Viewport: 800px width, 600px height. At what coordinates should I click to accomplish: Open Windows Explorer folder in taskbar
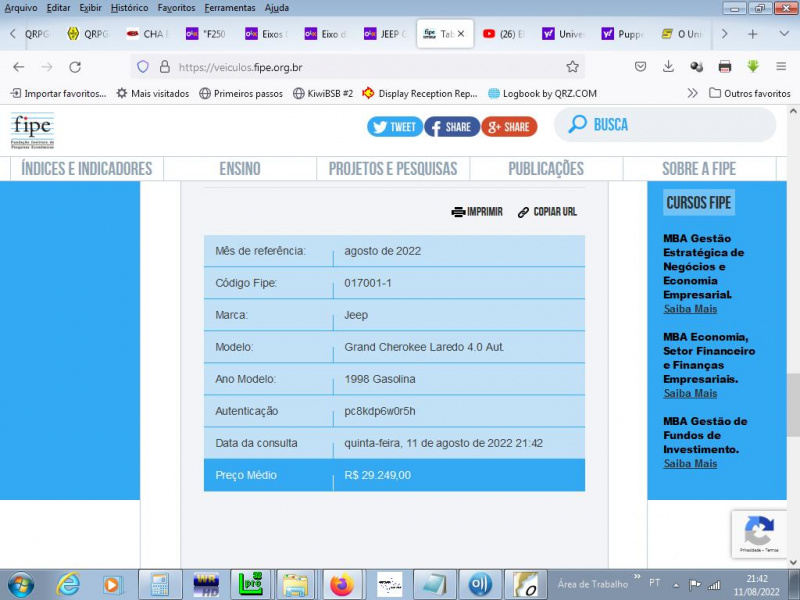296,585
